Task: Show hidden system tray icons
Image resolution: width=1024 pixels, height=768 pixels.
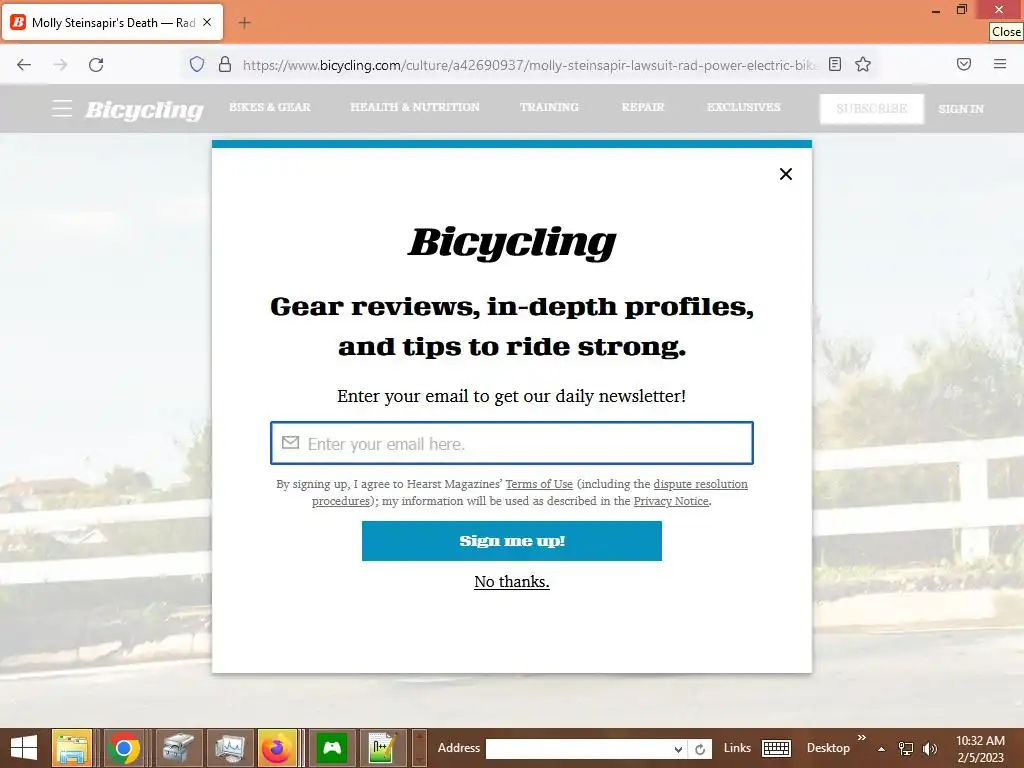Action: click(882, 749)
